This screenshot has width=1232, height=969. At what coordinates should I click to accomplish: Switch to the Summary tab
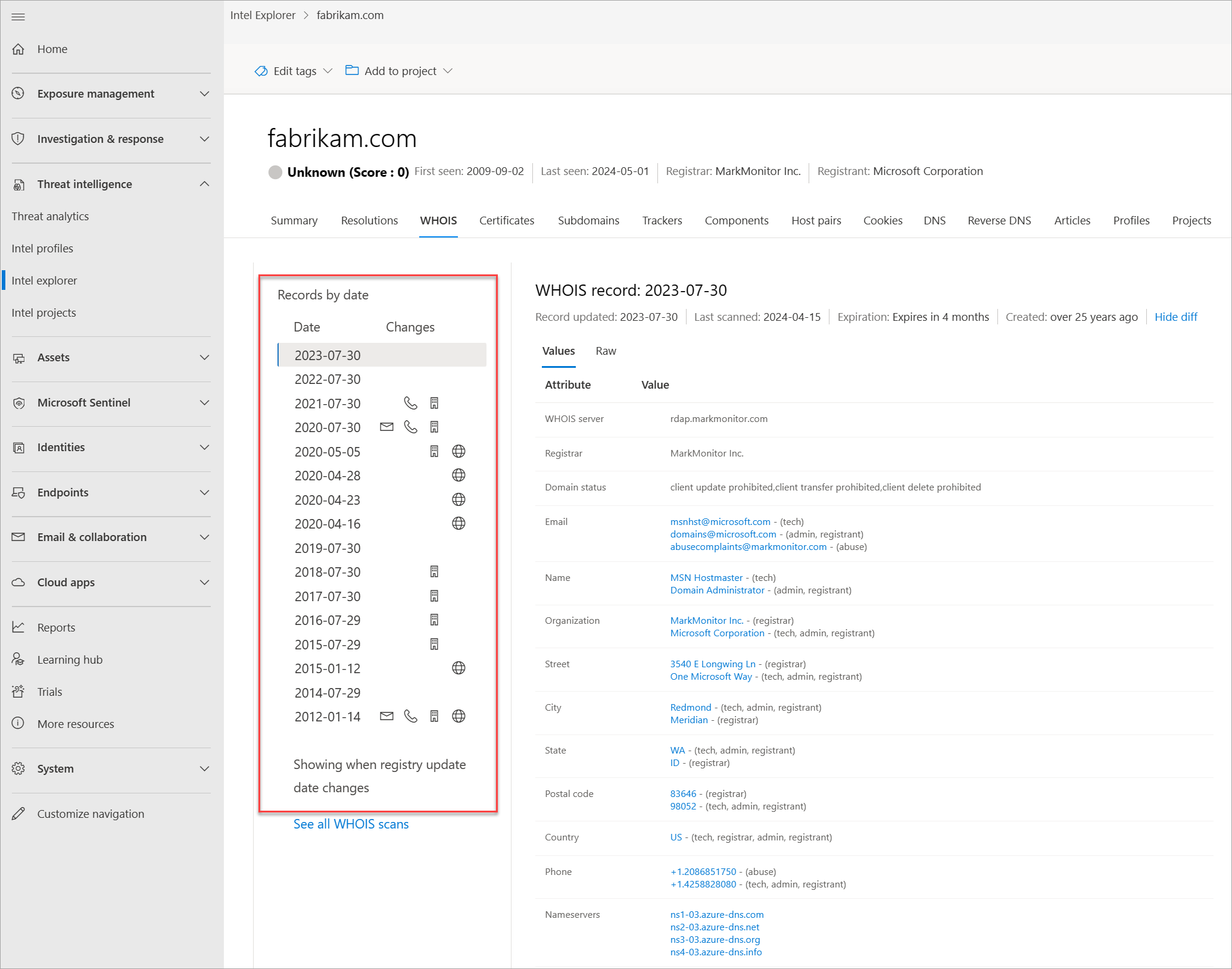pos(294,220)
